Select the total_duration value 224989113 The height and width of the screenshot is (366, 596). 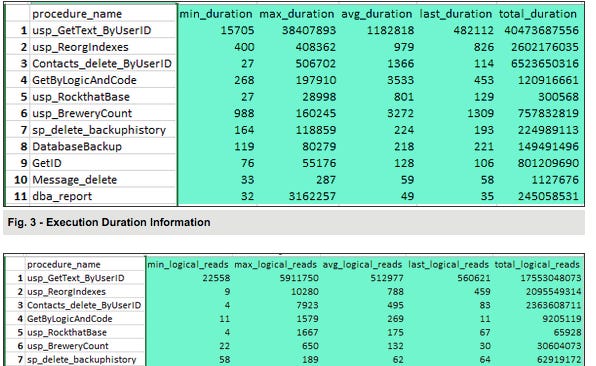coord(548,130)
